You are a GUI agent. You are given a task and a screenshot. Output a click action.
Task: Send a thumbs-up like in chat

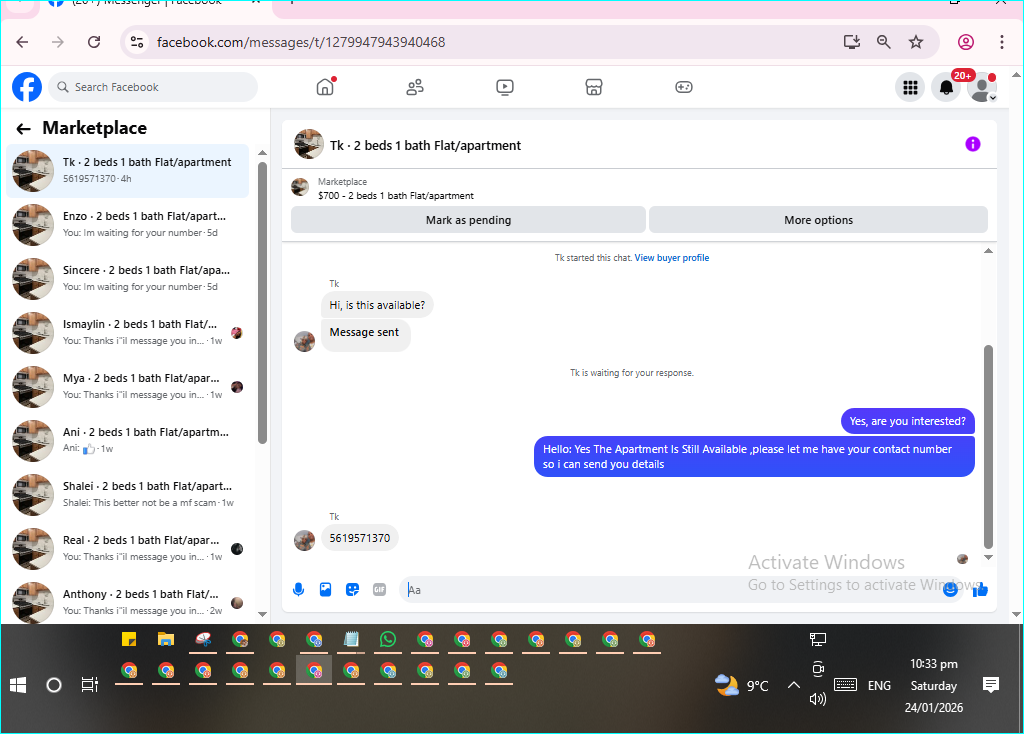[980, 590]
